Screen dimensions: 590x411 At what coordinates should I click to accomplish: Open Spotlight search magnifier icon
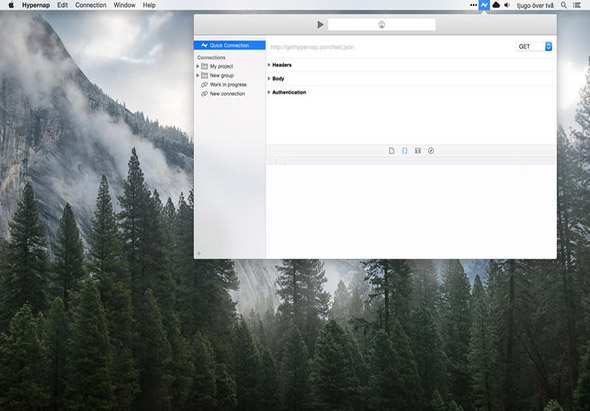tap(564, 5)
